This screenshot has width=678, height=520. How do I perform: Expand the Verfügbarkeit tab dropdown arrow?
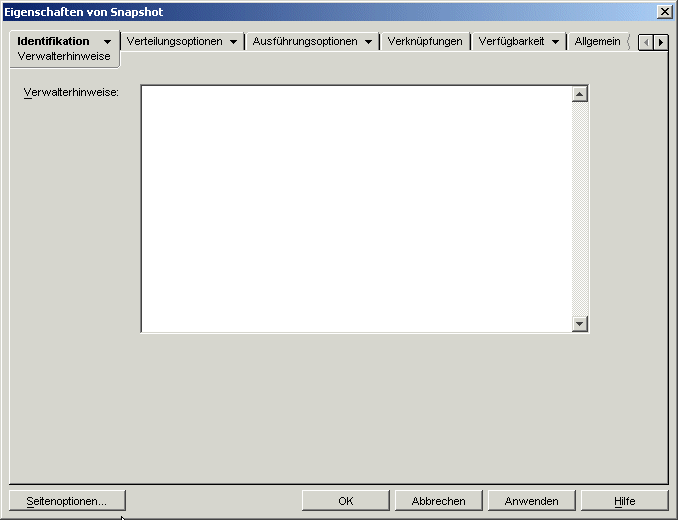click(556, 42)
